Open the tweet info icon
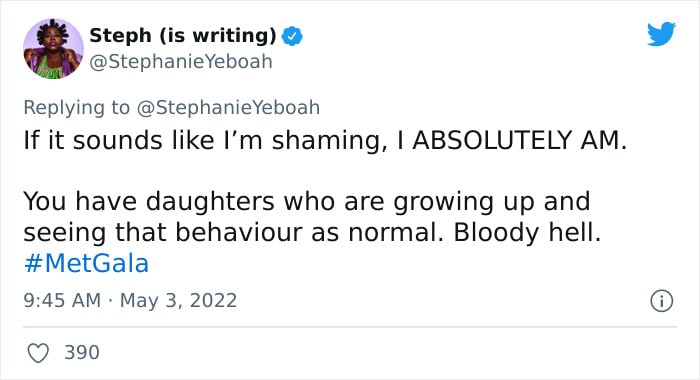This screenshot has height=380, width=700. click(661, 301)
